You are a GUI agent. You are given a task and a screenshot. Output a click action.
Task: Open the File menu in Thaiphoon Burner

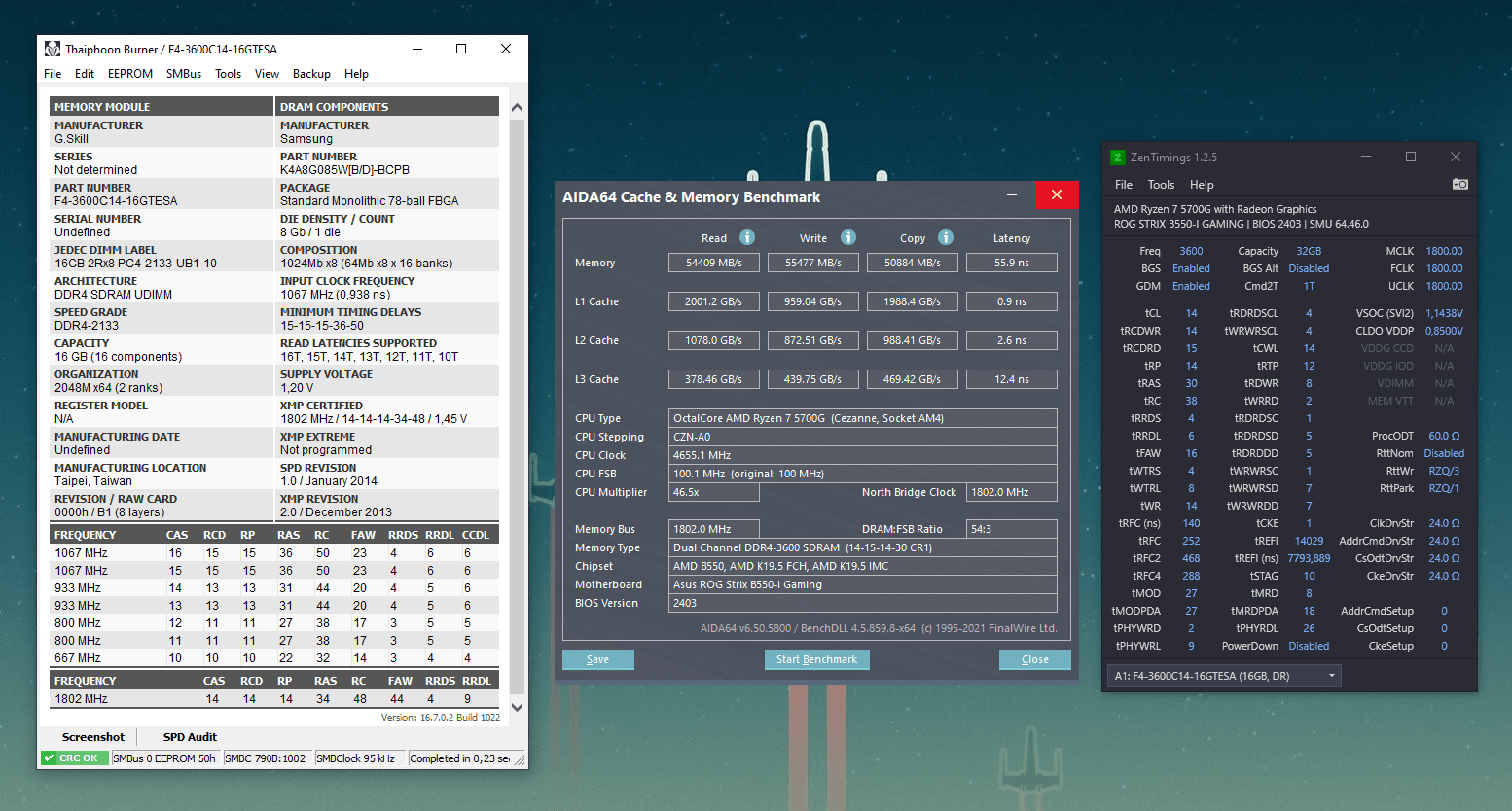click(53, 74)
